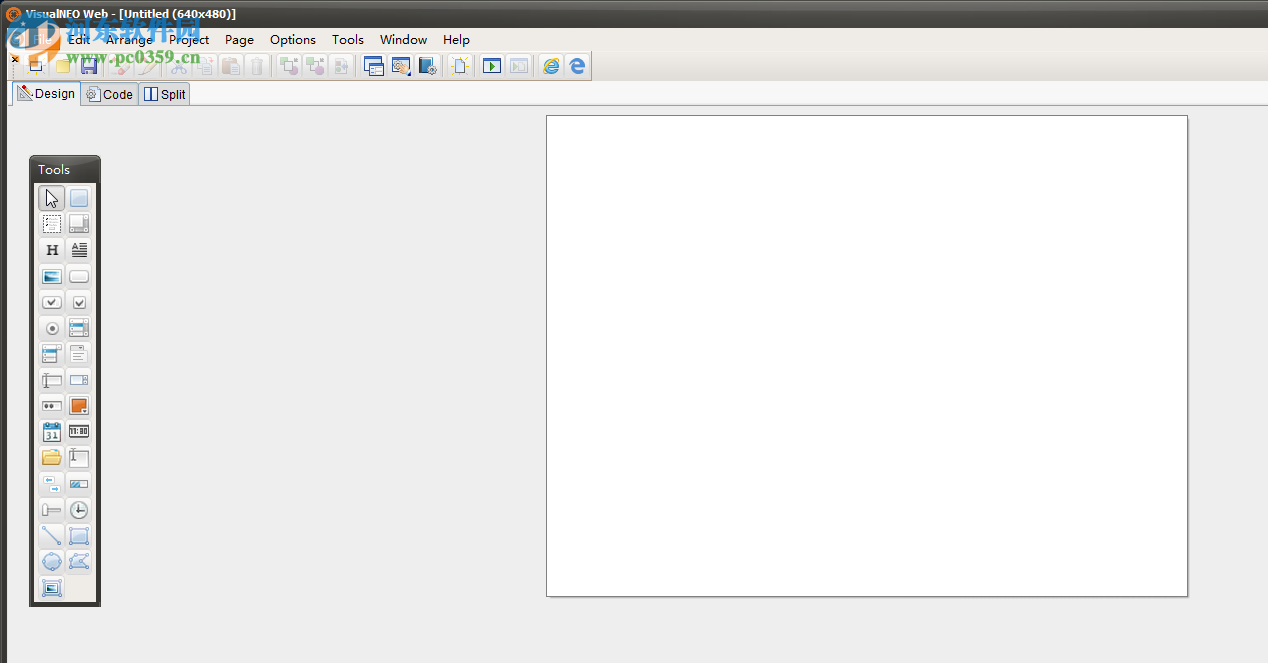Open the Project menu
This screenshot has height=663, width=1268.
pos(189,40)
